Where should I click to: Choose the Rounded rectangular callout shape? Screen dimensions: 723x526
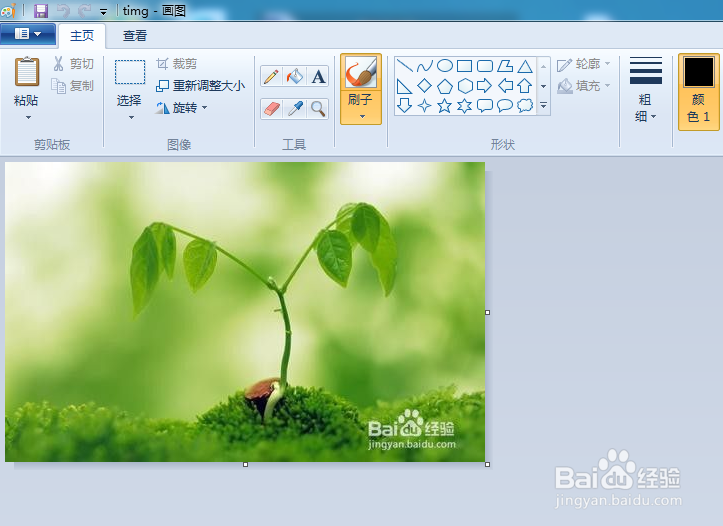tap(485, 106)
